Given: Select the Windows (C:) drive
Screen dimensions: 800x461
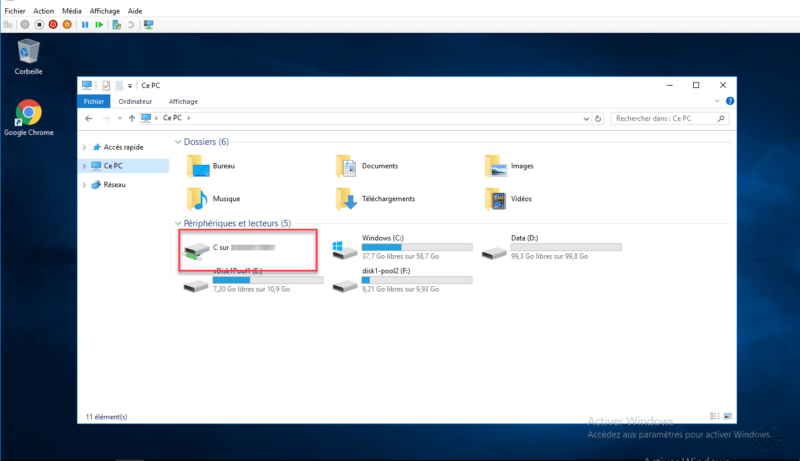Looking at the screenshot, I should pos(402,247).
